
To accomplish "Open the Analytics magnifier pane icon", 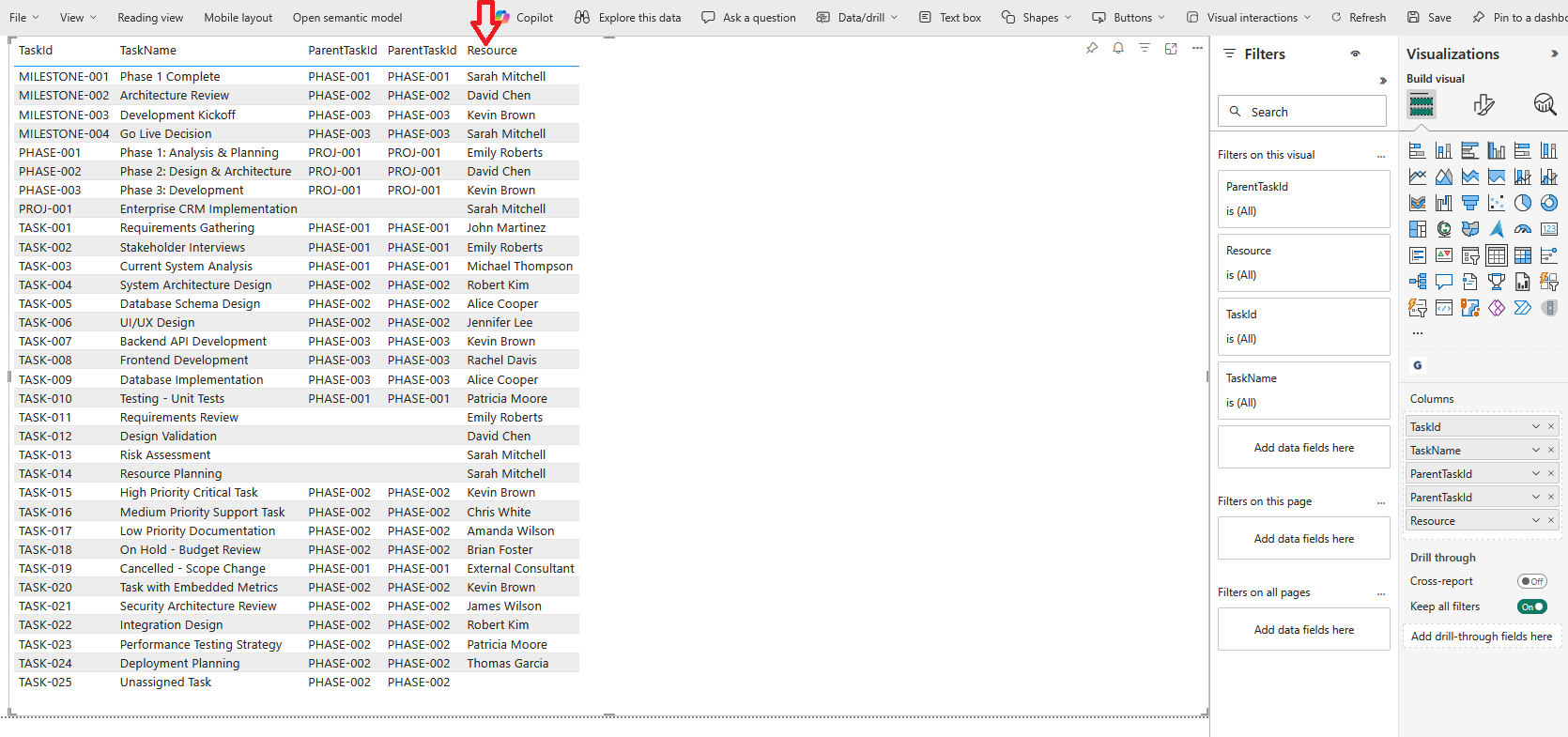I will click(x=1544, y=104).
